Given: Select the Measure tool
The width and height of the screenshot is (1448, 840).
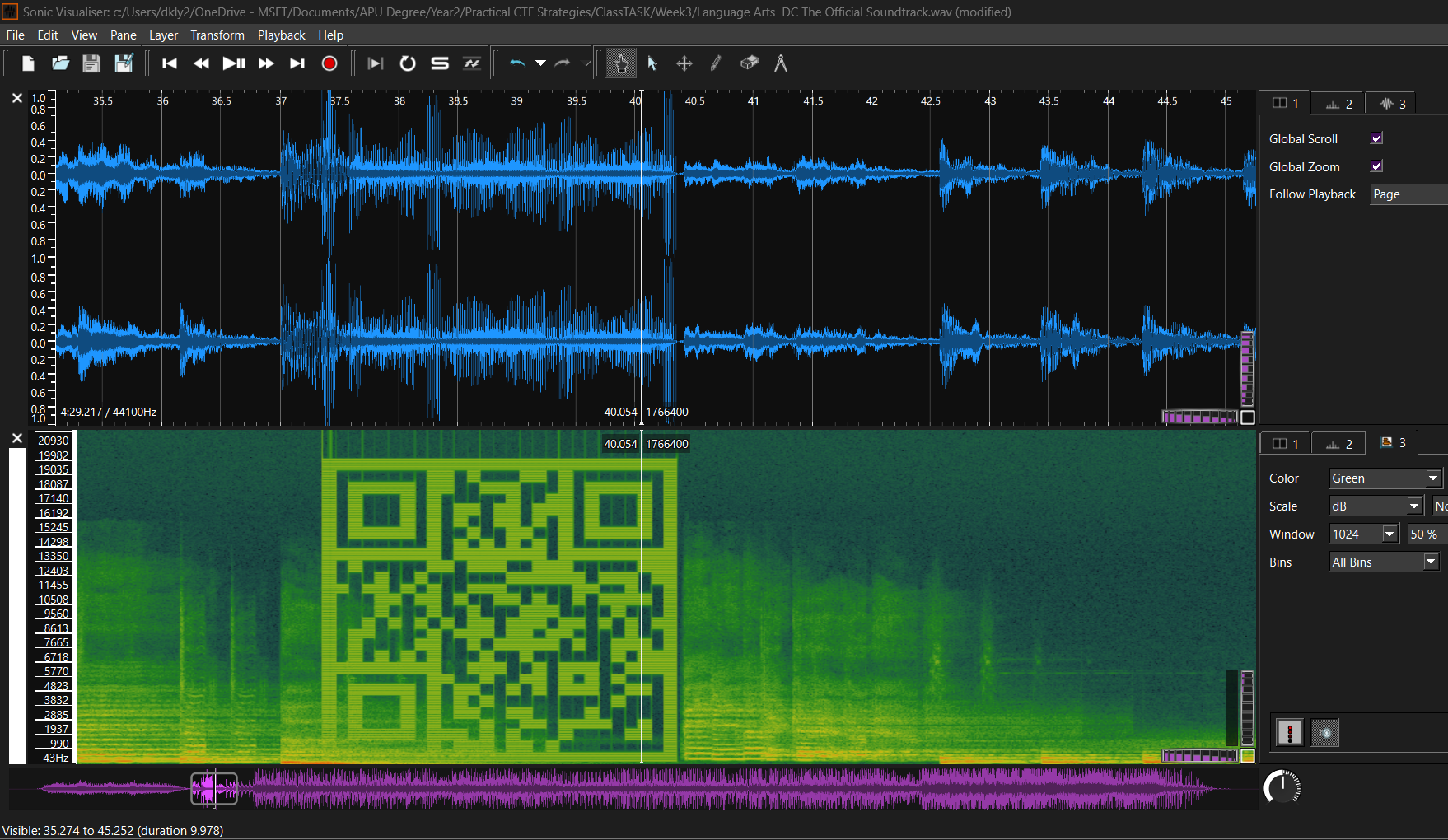Looking at the screenshot, I should pos(781,63).
